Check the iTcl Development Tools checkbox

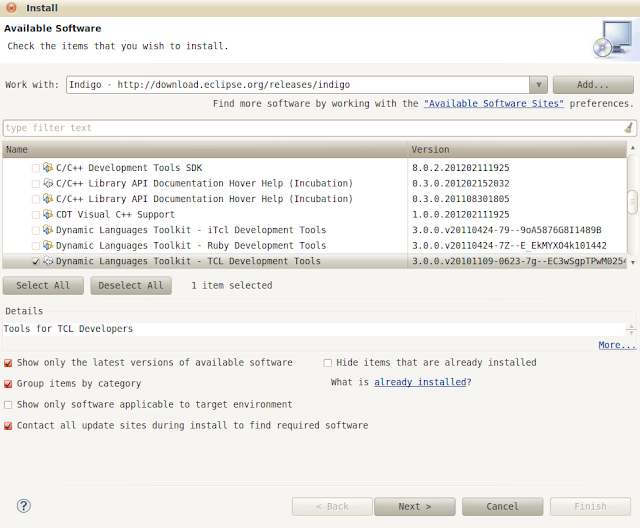pos(36,230)
